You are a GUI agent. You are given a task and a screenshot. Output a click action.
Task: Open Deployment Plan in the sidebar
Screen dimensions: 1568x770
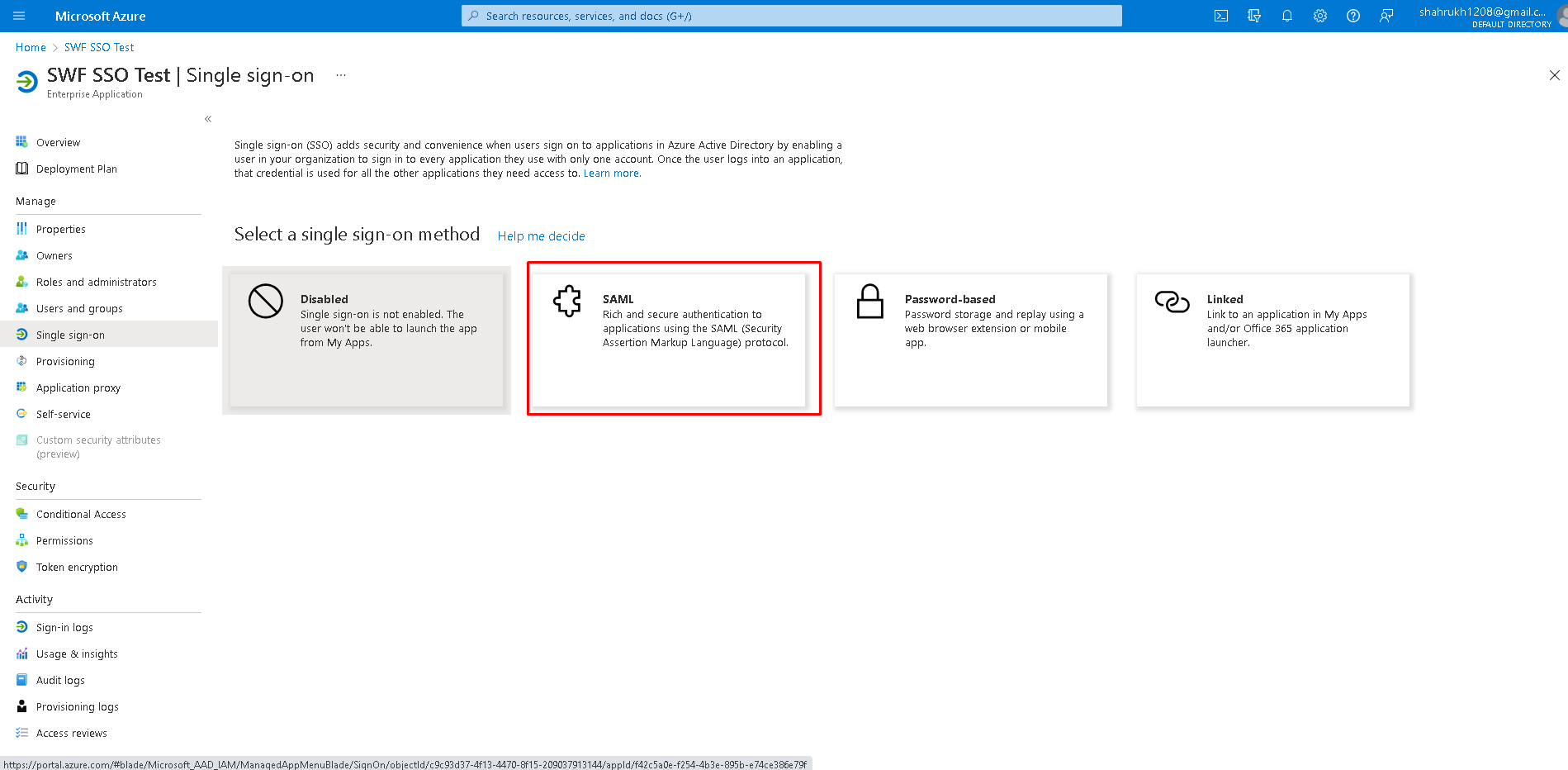pyautogui.click(x=109, y=169)
